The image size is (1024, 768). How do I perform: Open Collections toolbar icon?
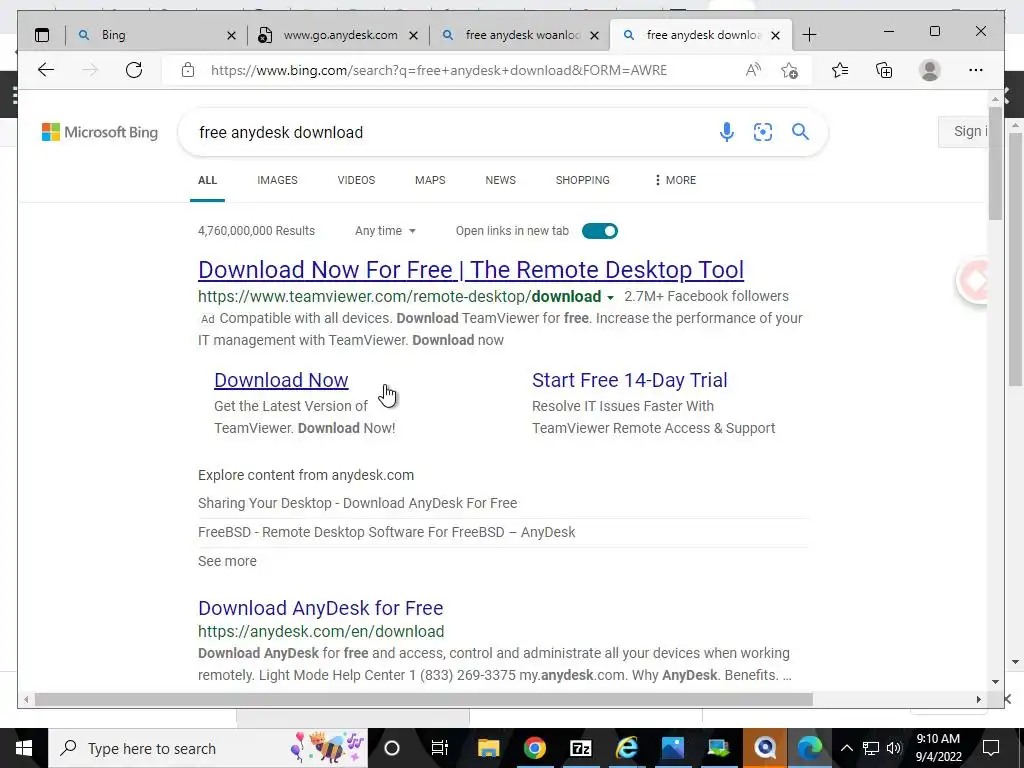884,70
